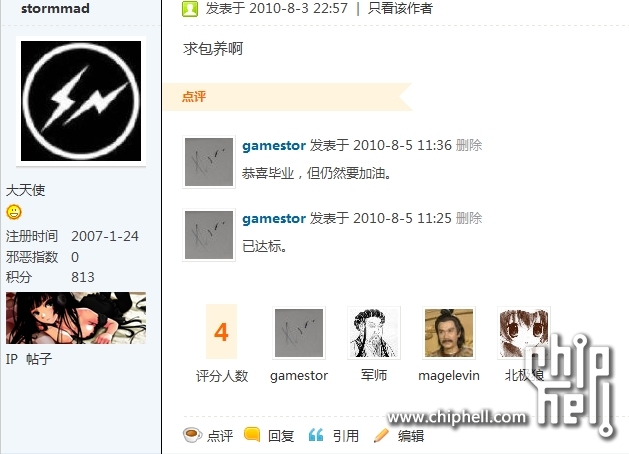Open stormmad's lightning bolt avatar
This screenshot has width=629, height=454.
tap(81, 101)
